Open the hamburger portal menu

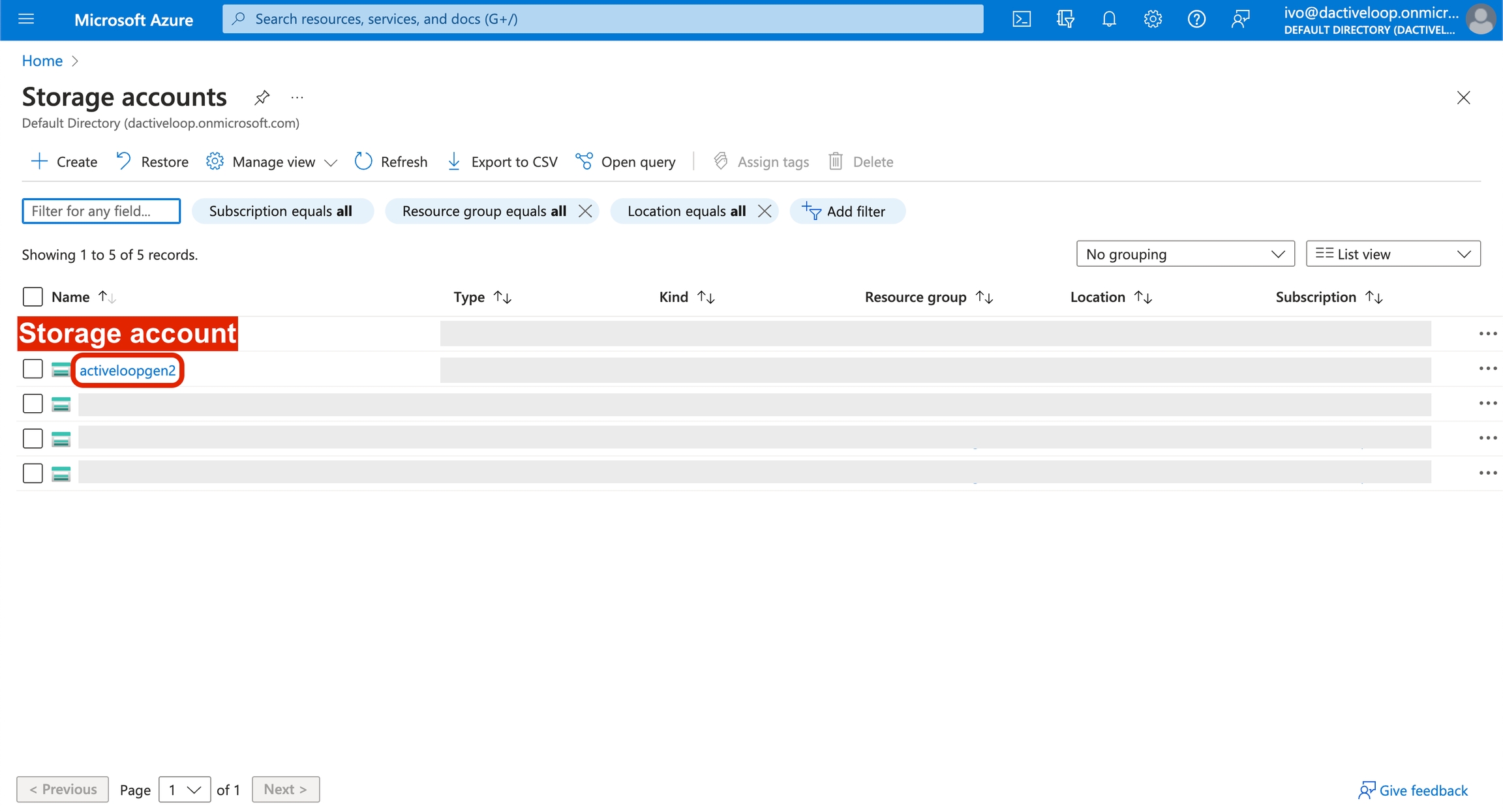27,20
